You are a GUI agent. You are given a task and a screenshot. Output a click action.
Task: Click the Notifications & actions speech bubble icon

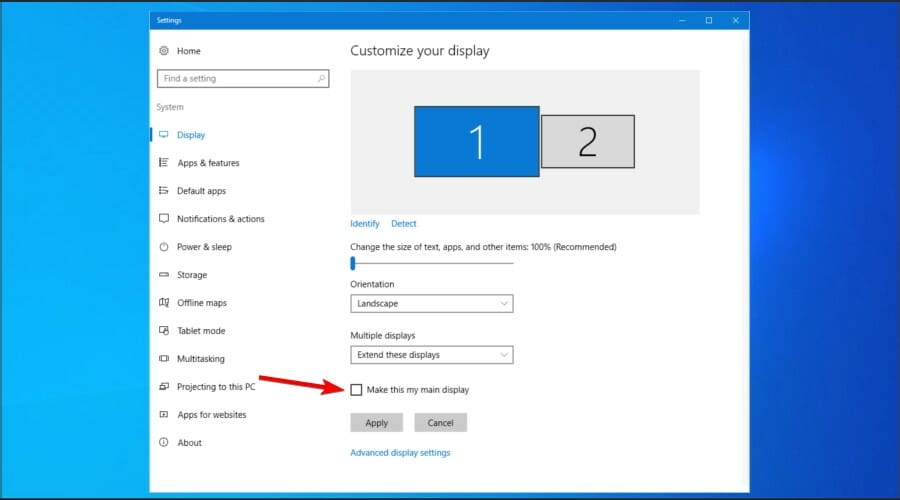164,219
